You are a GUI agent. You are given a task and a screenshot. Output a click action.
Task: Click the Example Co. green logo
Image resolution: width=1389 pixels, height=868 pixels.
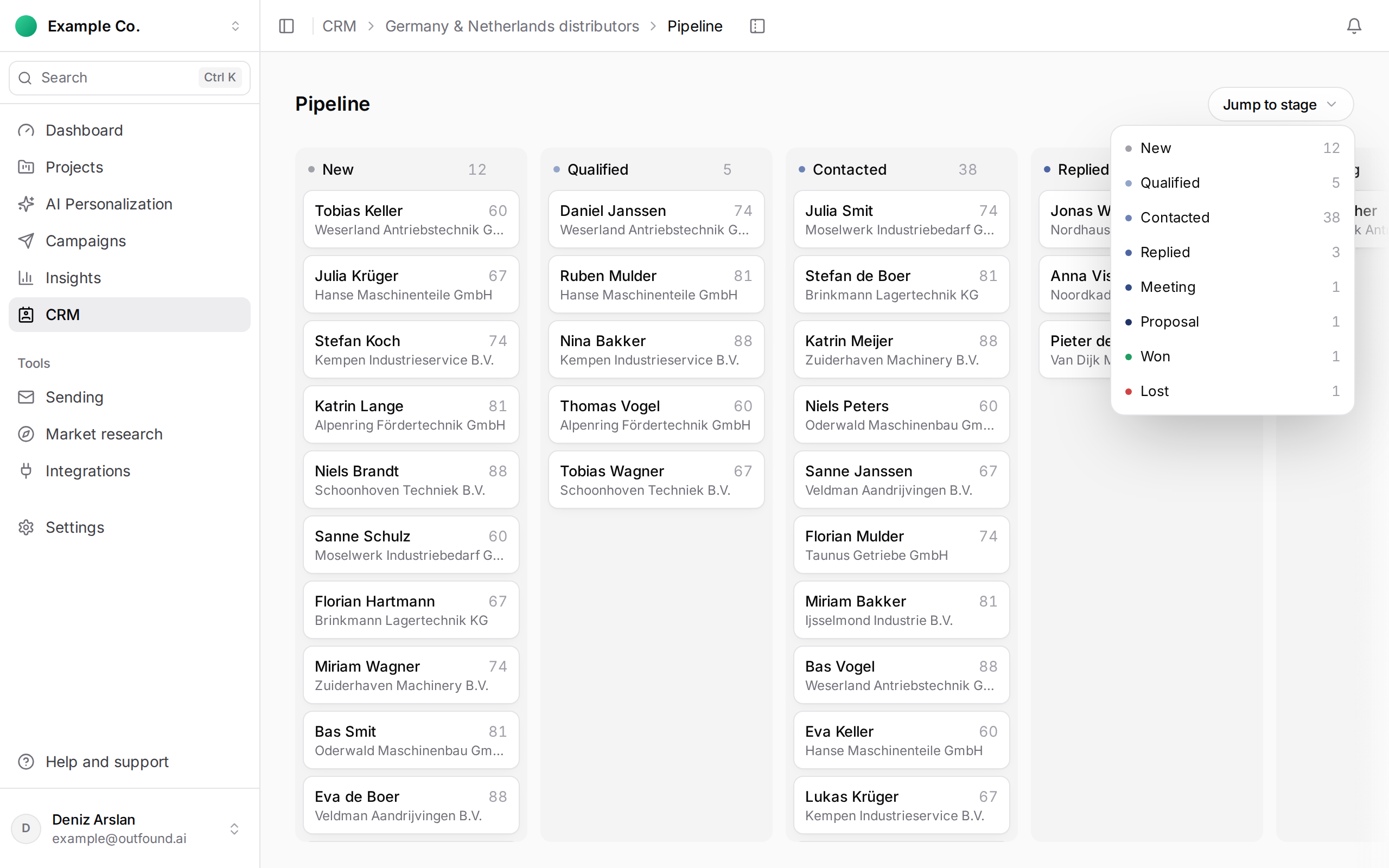pyautogui.click(x=26, y=26)
